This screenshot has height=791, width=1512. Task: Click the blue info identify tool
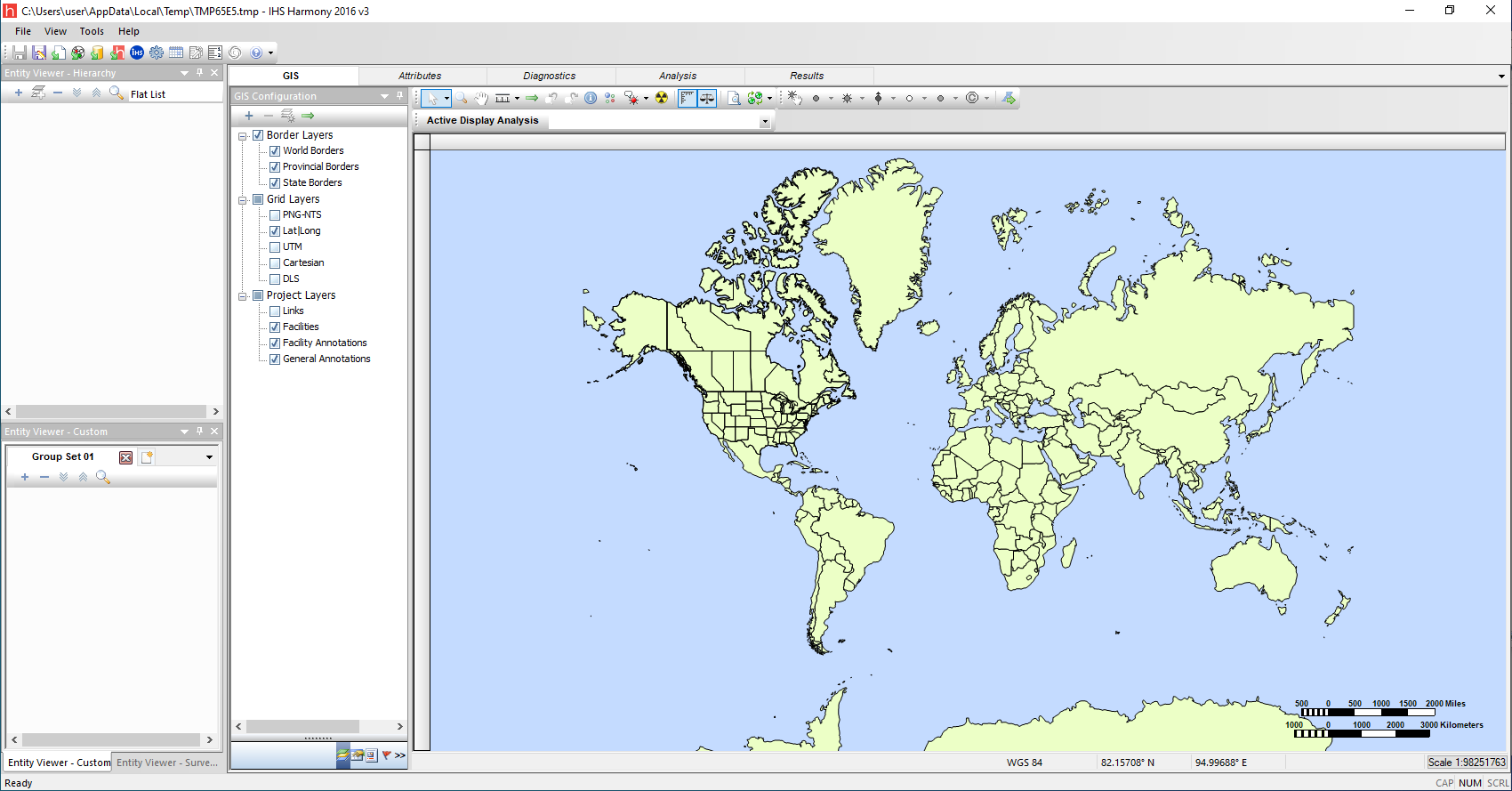coord(591,98)
